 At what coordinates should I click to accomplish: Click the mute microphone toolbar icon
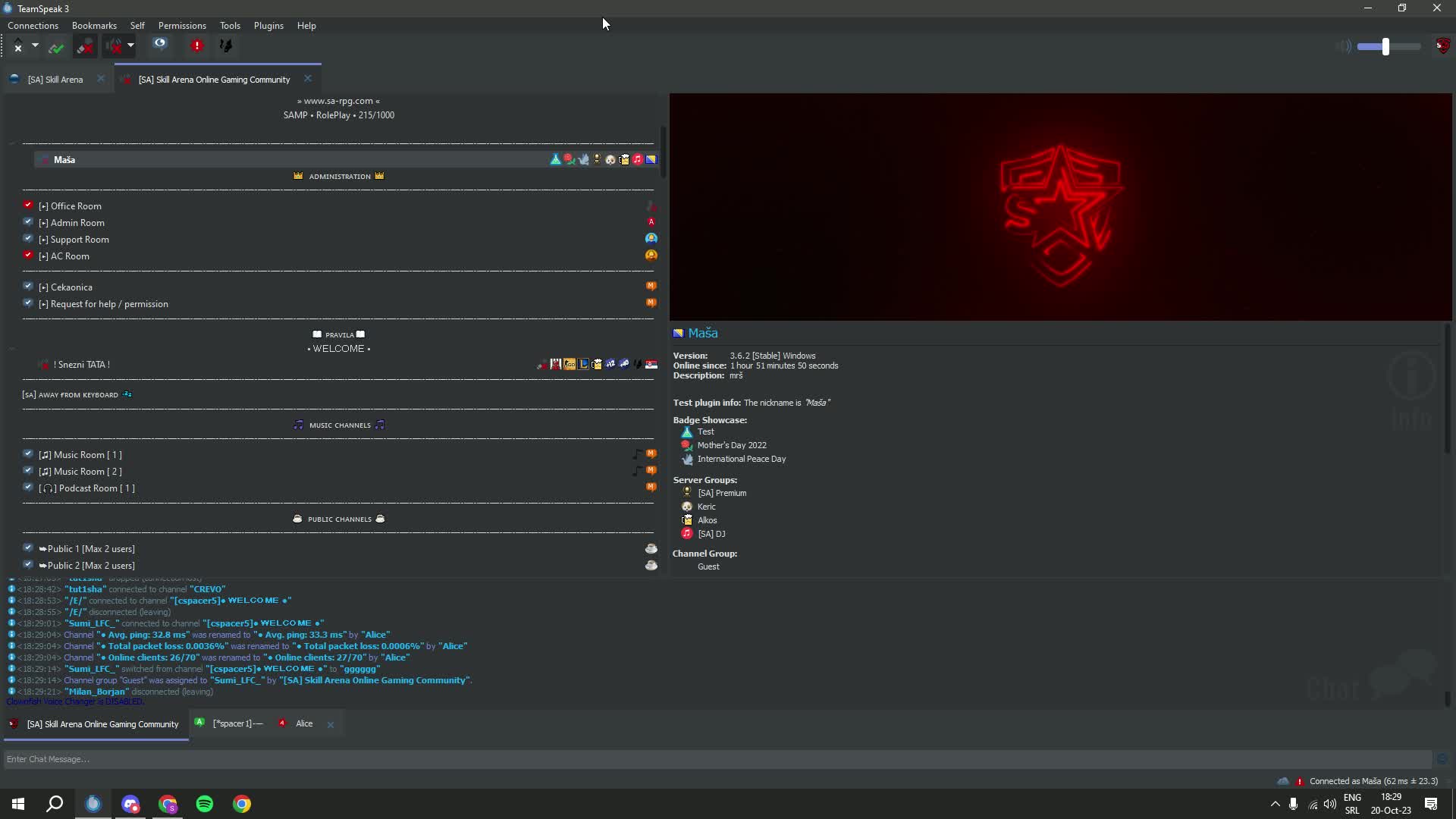(x=86, y=46)
